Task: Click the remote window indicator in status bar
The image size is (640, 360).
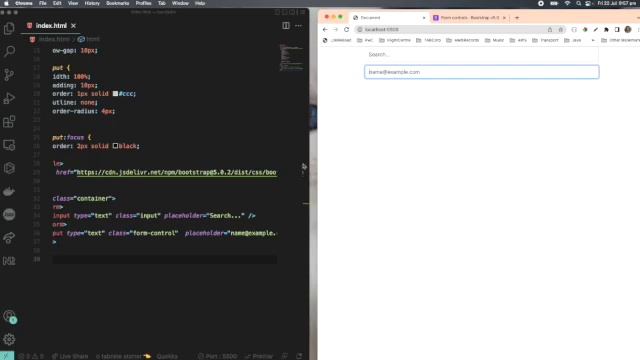Action: point(7,356)
